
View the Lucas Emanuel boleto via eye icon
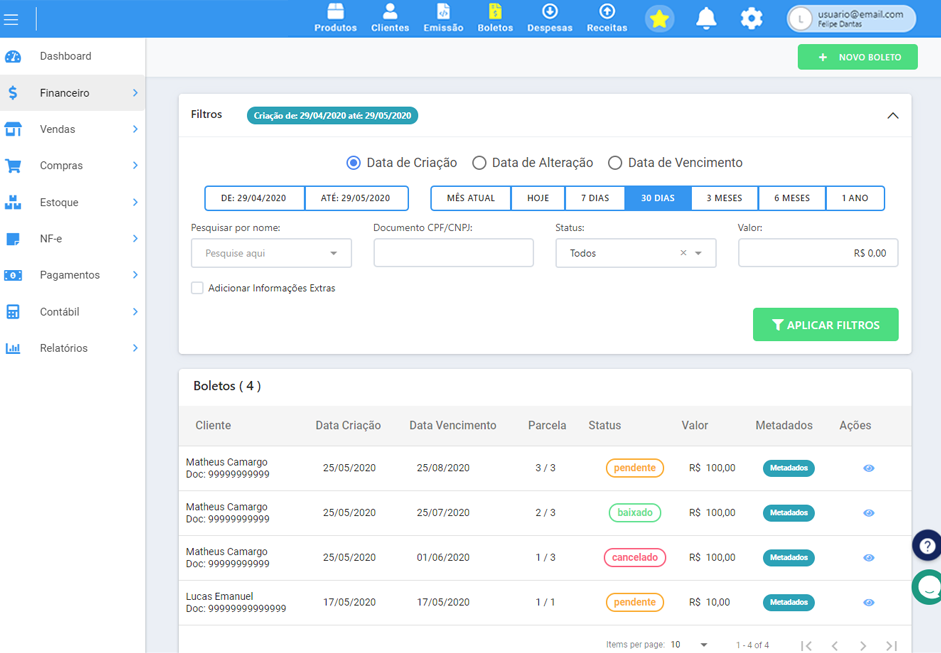[869, 603]
